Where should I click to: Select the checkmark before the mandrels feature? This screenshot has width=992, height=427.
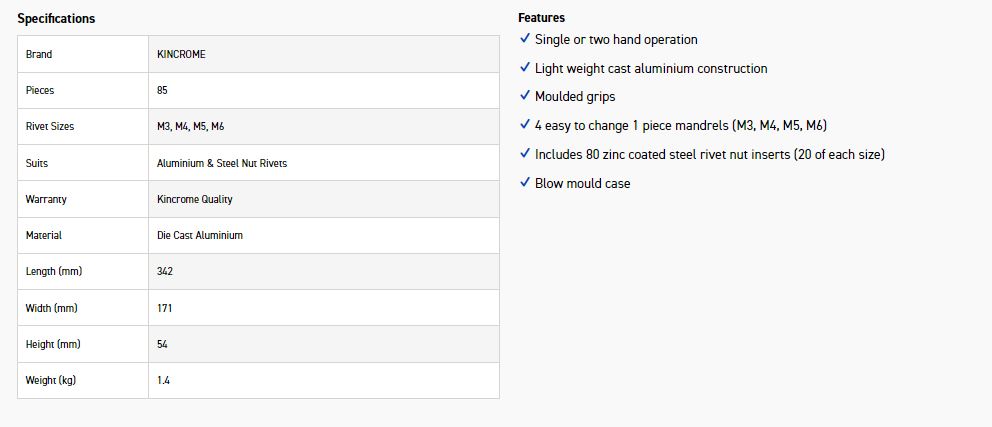pyautogui.click(x=525, y=125)
